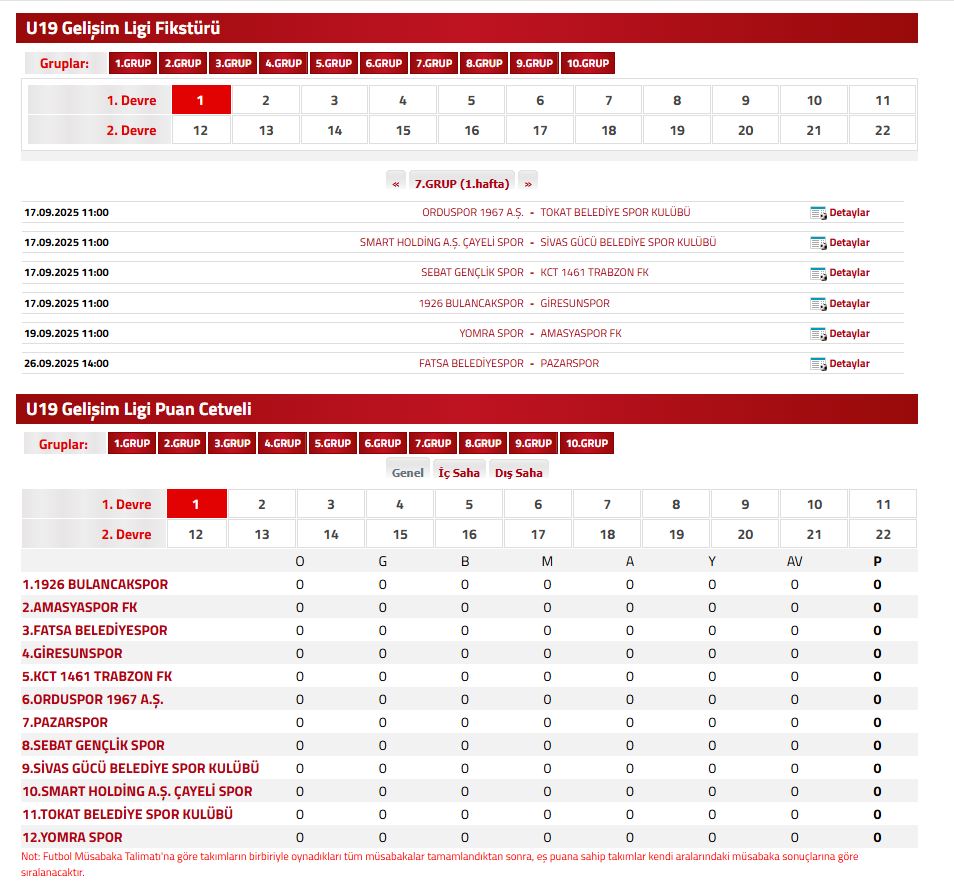
Task: Select week 5 in fixture 1. Devre
Action: point(471,100)
